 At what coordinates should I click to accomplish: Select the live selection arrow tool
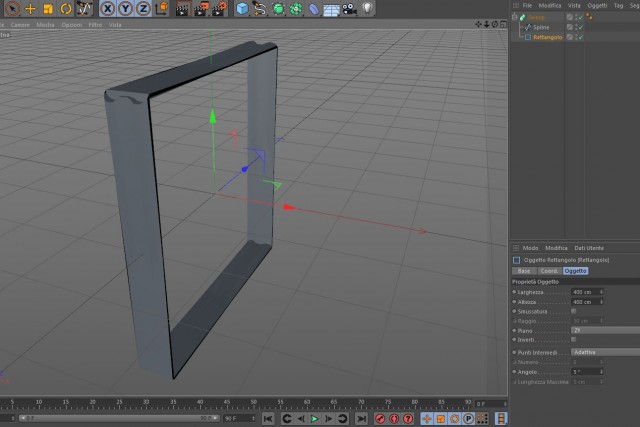(x=12, y=9)
